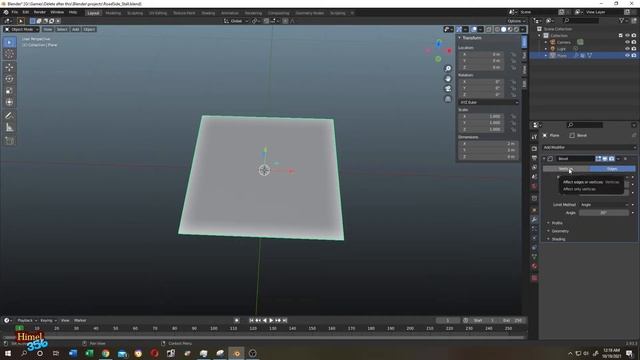
Task: Select the Measure tool in the viewport toolbar
Action: (9, 128)
